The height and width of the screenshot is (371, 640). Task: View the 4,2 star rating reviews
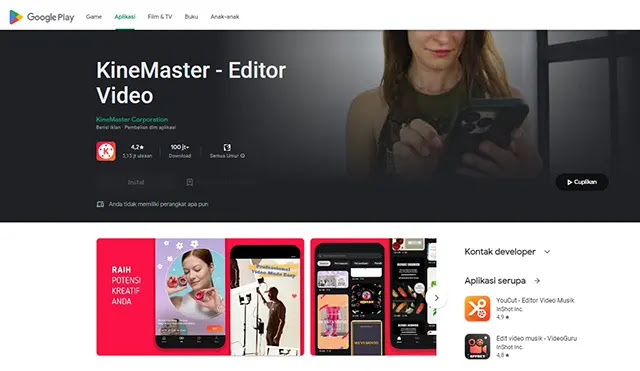pyautogui.click(x=138, y=147)
